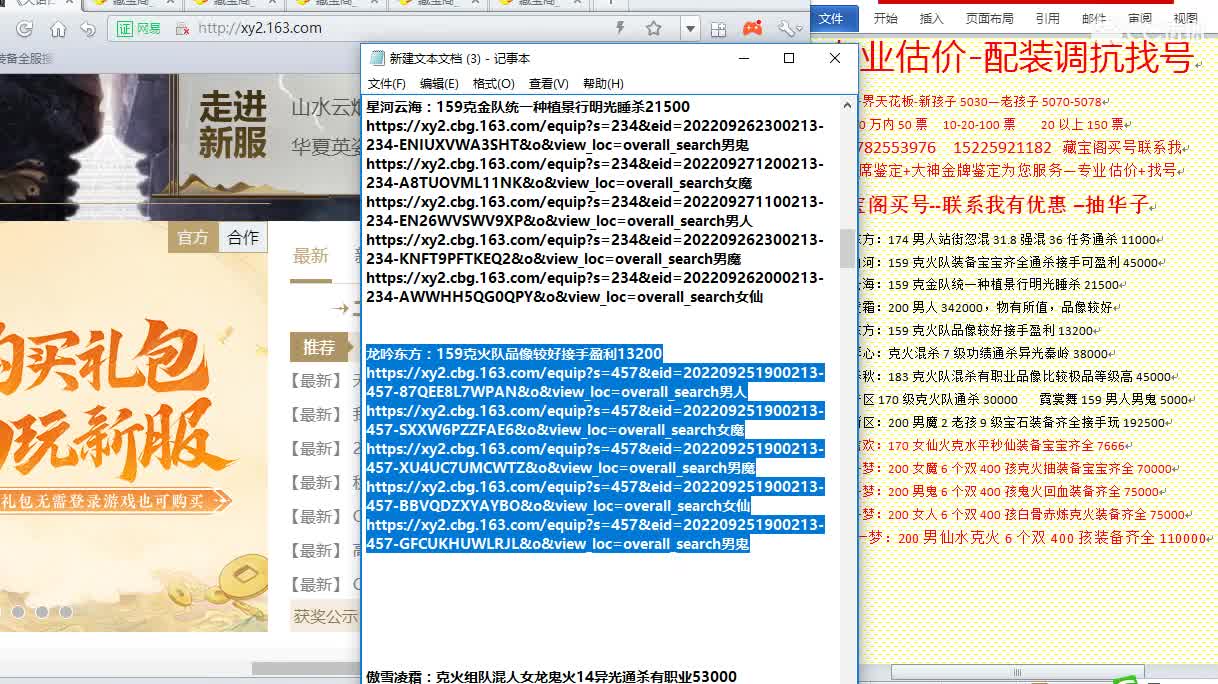Maximize the Notepad window
The width and height of the screenshot is (1218, 684).
pyautogui.click(x=789, y=58)
